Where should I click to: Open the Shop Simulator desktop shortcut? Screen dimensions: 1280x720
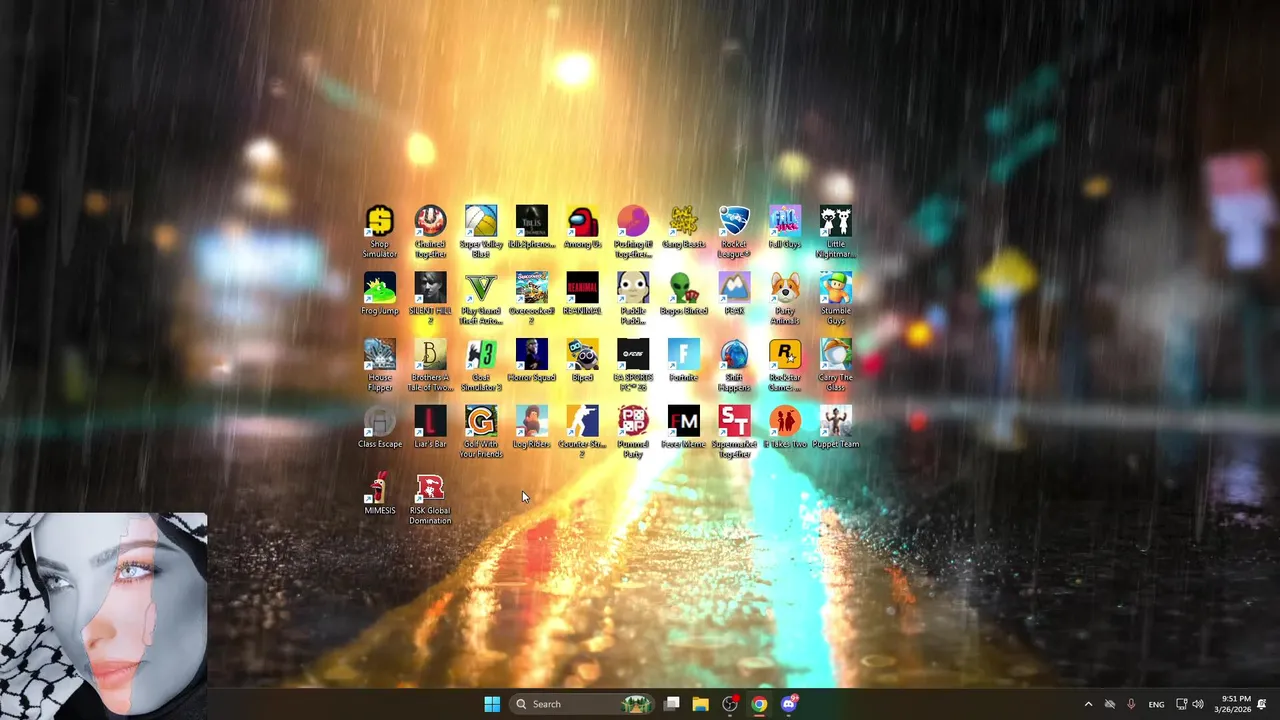380,231
